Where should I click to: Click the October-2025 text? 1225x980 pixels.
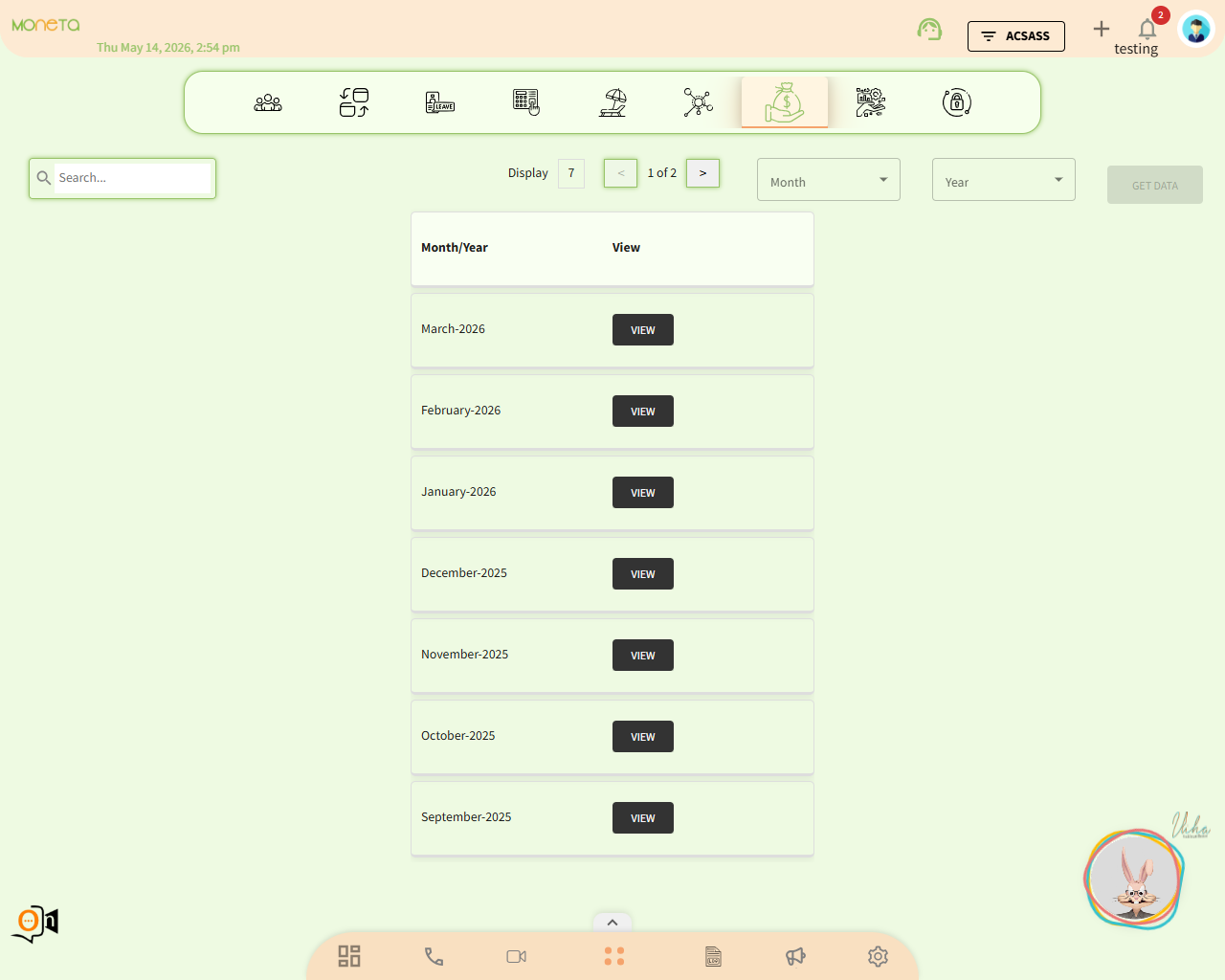[458, 736]
